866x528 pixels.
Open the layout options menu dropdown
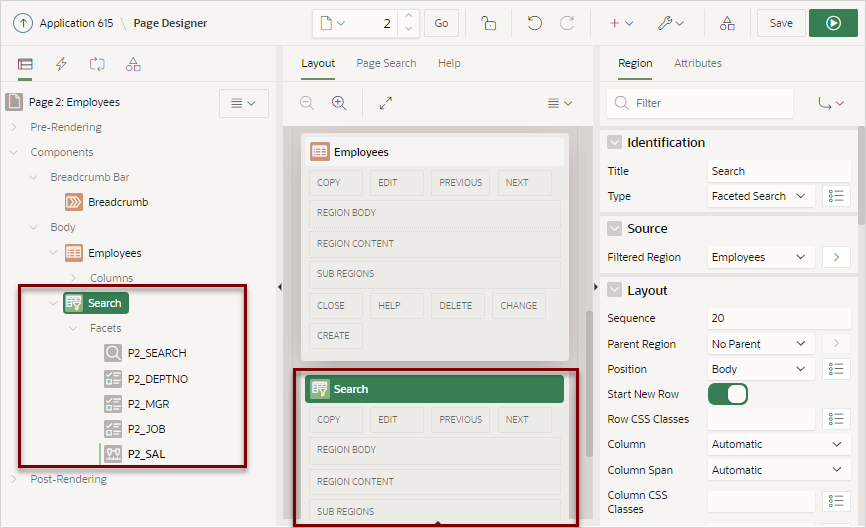click(x=559, y=103)
